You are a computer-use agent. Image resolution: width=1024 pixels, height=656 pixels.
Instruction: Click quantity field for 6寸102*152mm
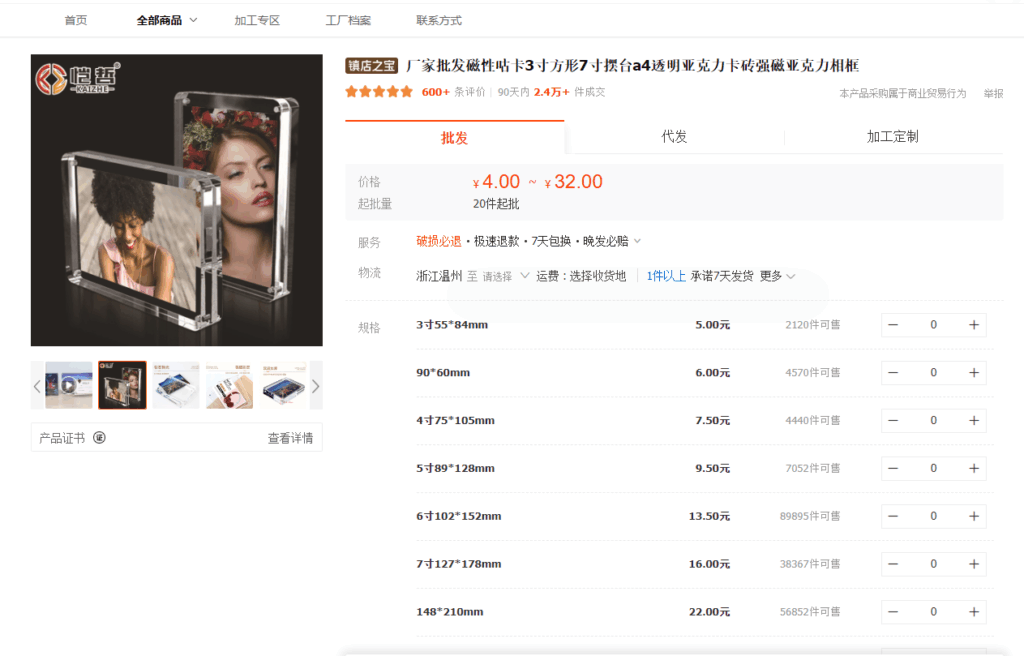click(x=933, y=516)
